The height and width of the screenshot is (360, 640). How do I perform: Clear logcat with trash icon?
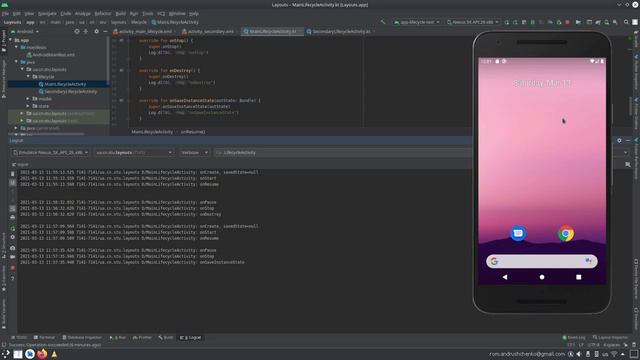coord(13,174)
